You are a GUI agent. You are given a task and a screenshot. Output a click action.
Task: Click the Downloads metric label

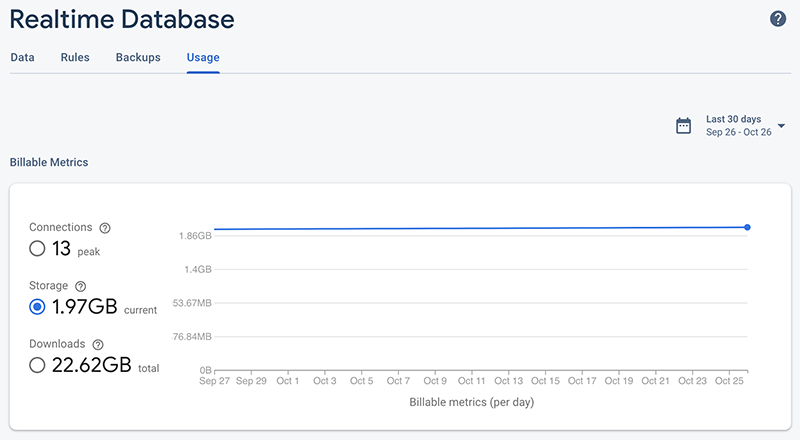57,344
